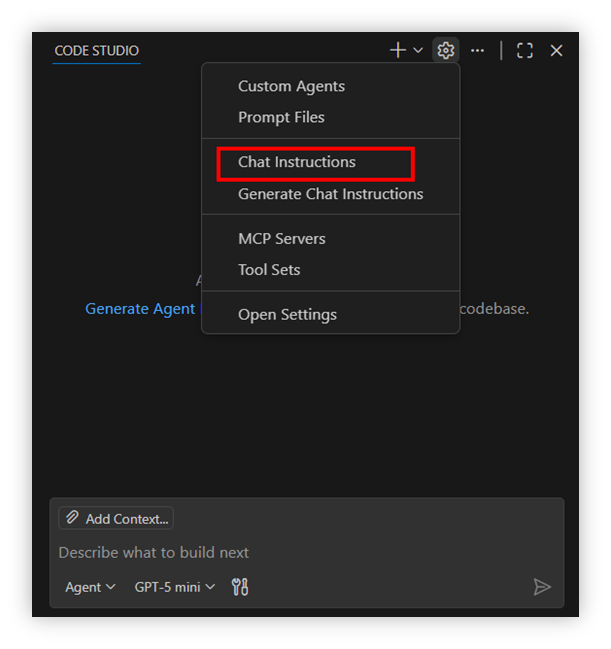Image resolution: width=611 pixels, height=649 pixels.
Task: Click Generate Chat Instructions option
Action: [x=330, y=194]
